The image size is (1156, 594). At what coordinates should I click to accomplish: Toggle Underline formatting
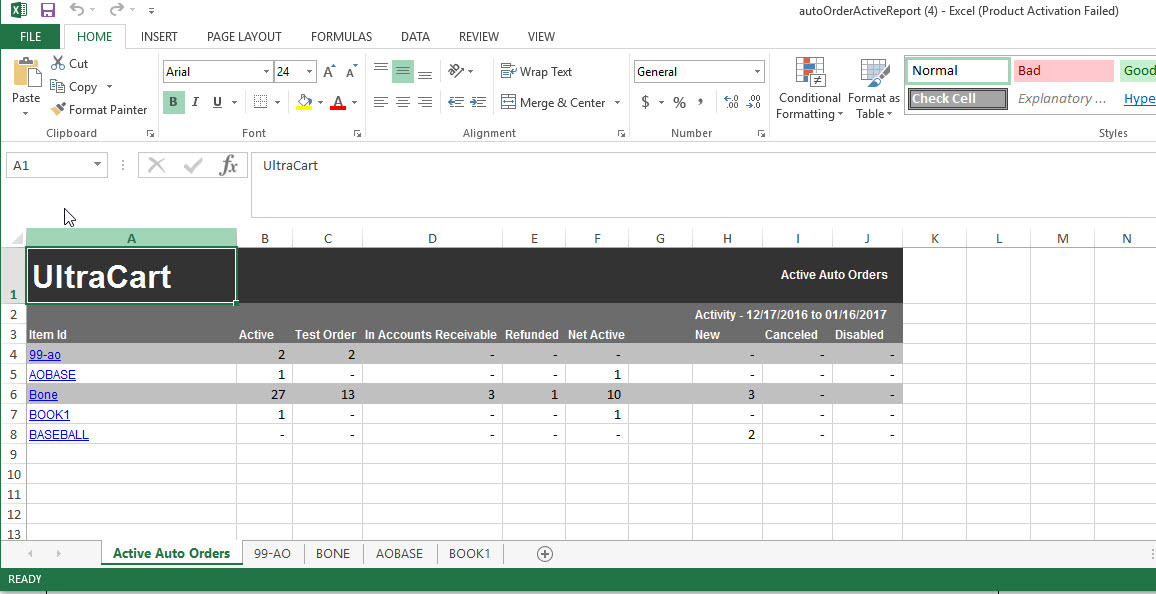(217, 102)
